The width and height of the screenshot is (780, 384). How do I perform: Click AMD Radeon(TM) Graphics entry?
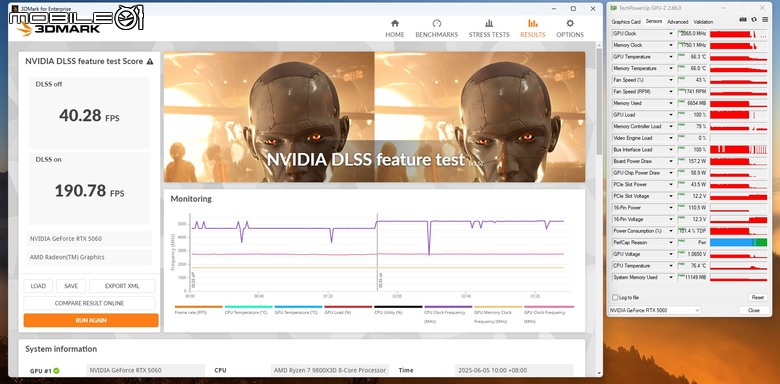tap(90, 258)
